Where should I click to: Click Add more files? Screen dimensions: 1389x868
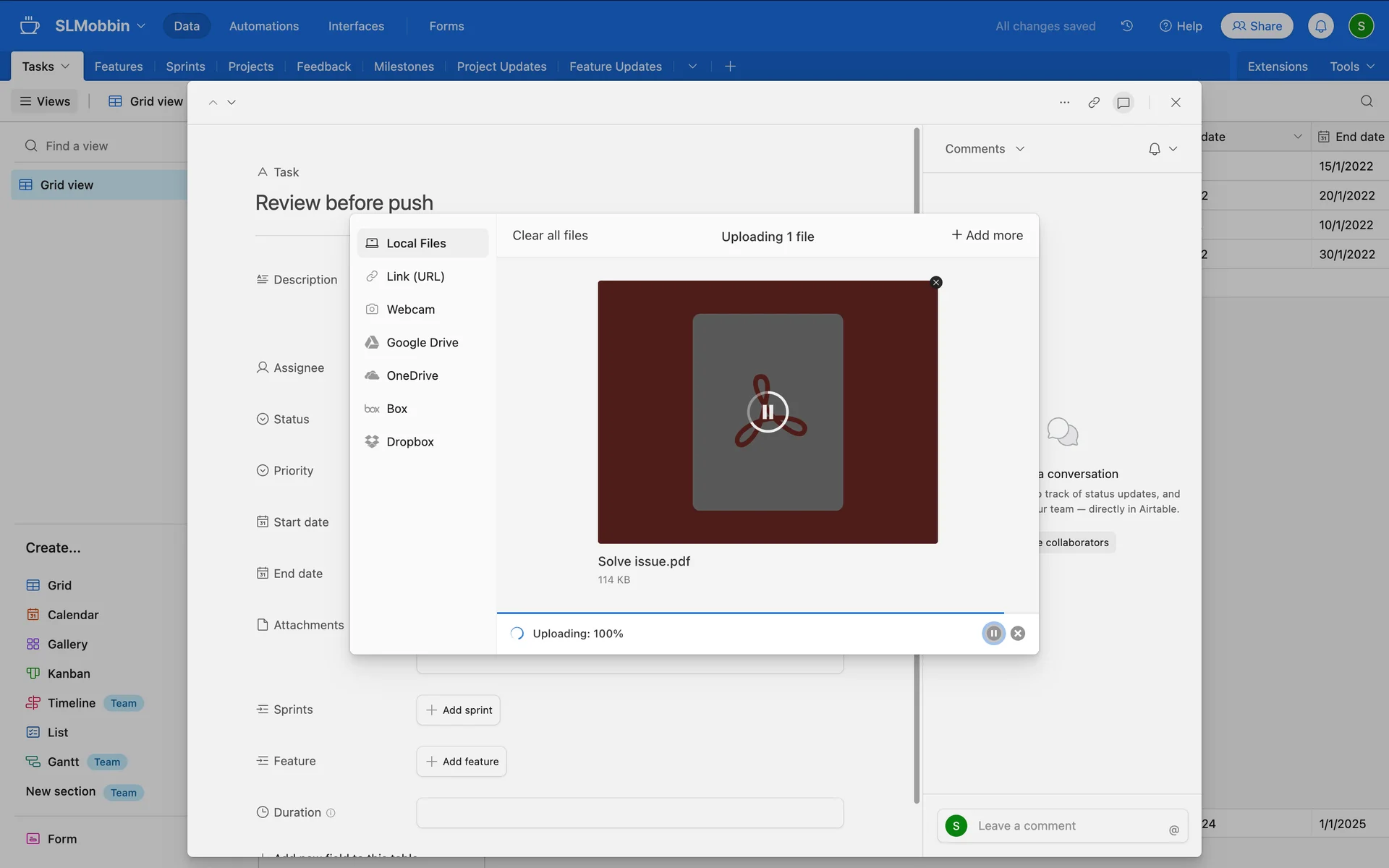(987, 236)
